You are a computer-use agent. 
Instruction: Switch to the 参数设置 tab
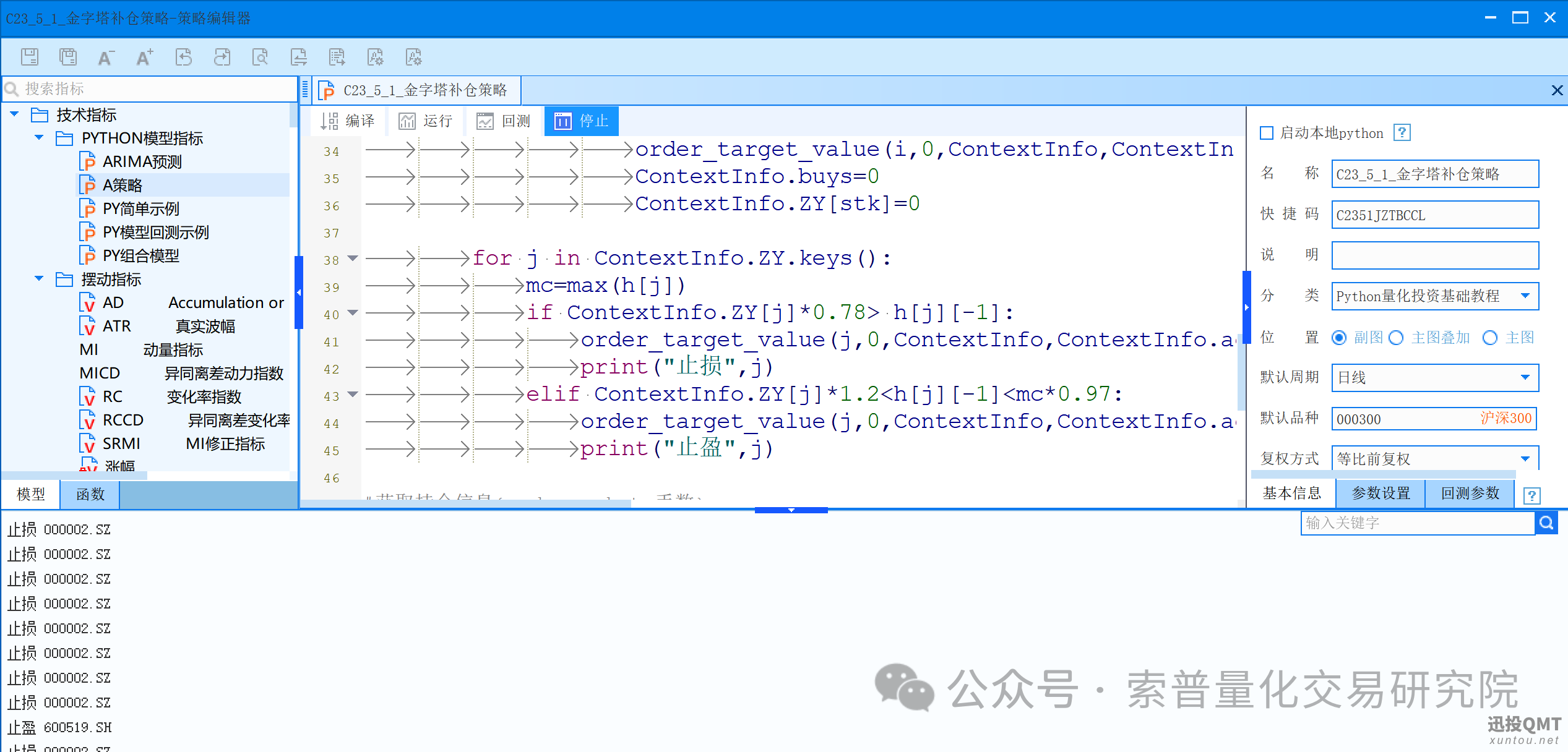tap(1381, 493)
